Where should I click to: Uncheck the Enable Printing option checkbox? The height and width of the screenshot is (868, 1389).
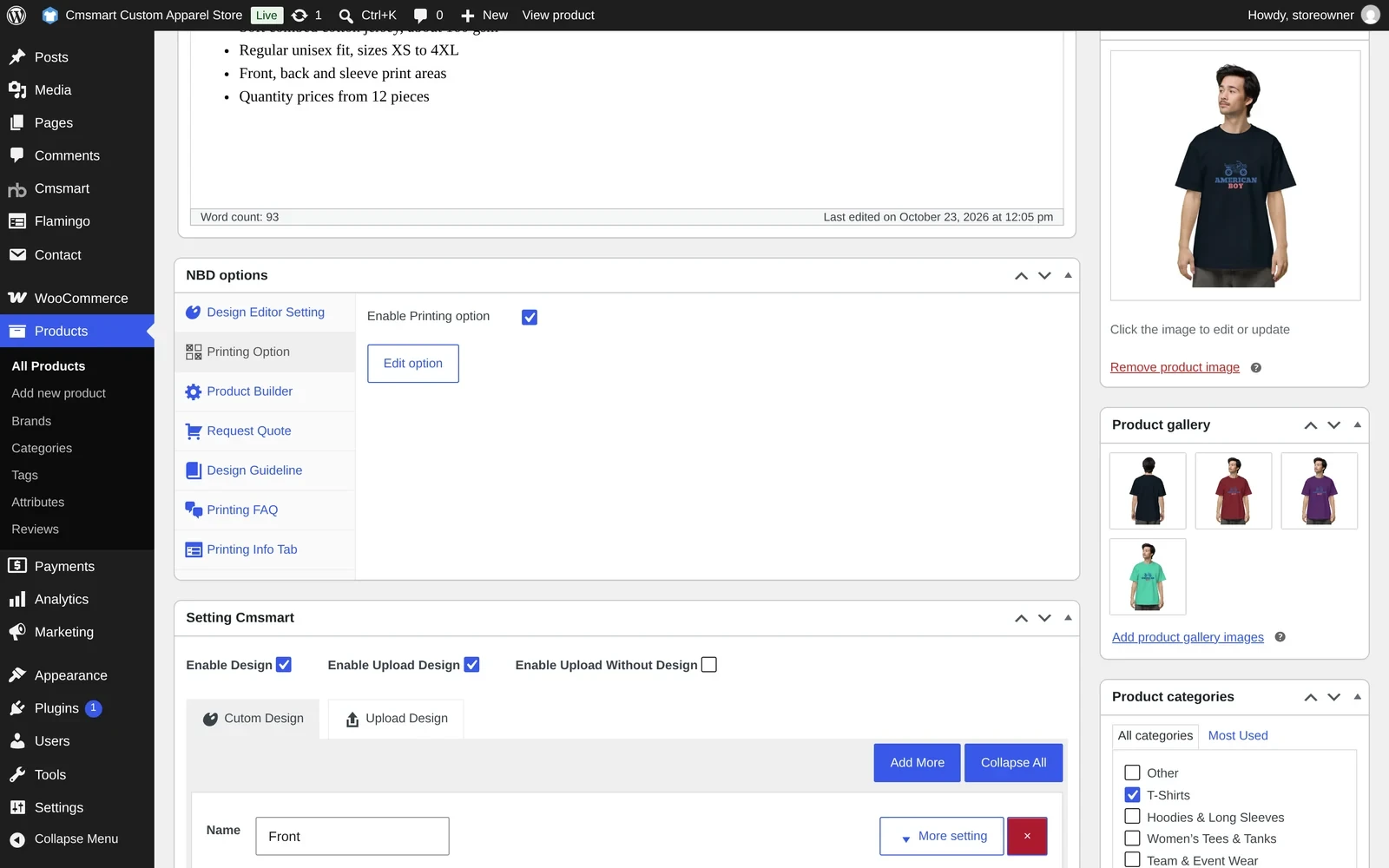pos(530,318)
